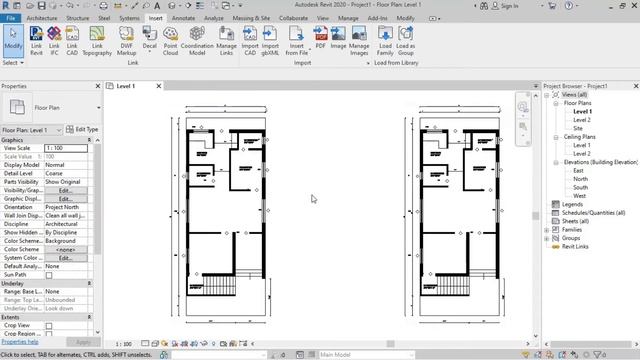Click the 1 : 100 view scale control
This screenshot has height=360, width=640.
pyautogui.click(x=123, y=344)
